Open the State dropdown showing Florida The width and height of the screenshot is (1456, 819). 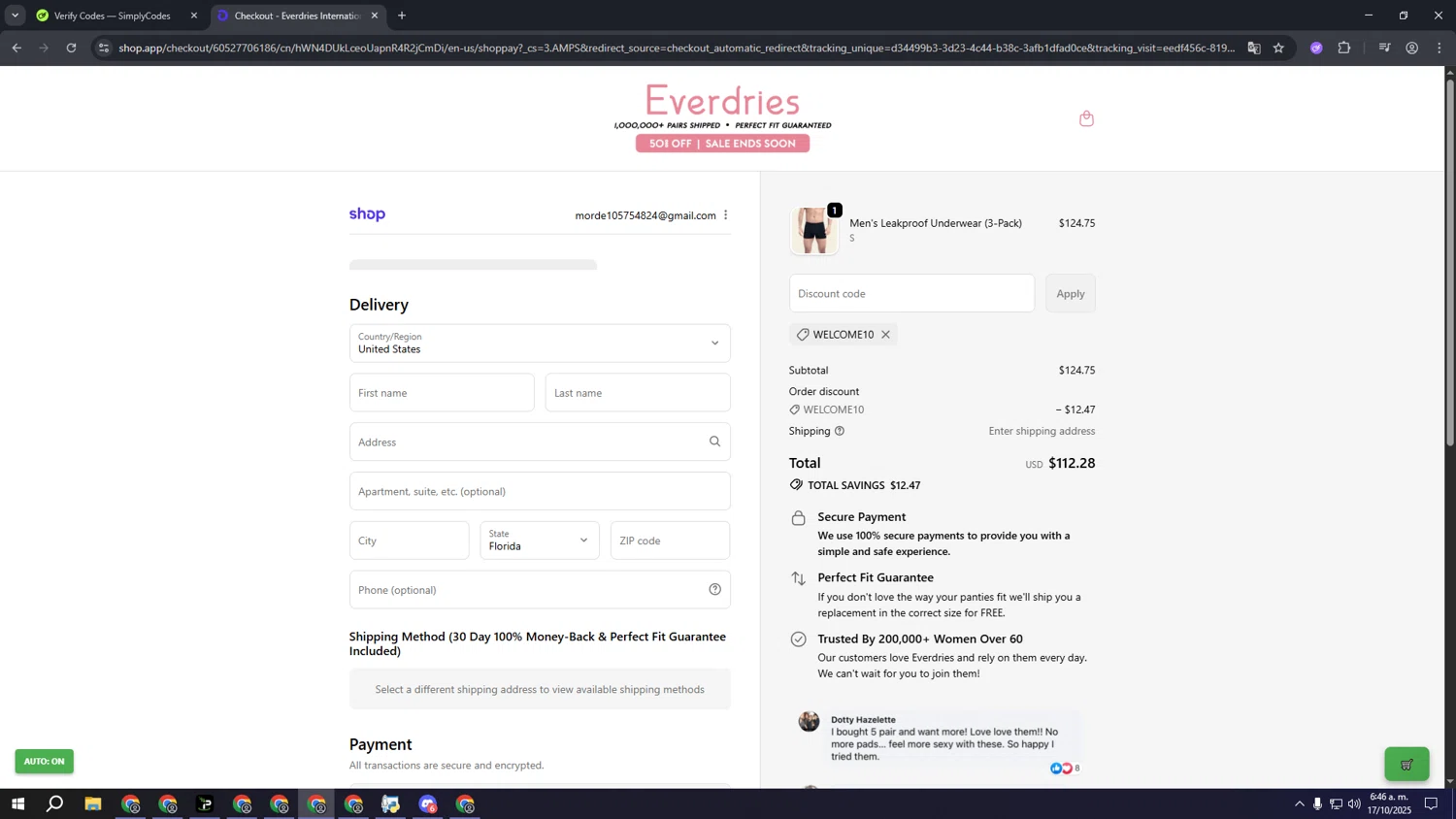[x=540, y=541]
